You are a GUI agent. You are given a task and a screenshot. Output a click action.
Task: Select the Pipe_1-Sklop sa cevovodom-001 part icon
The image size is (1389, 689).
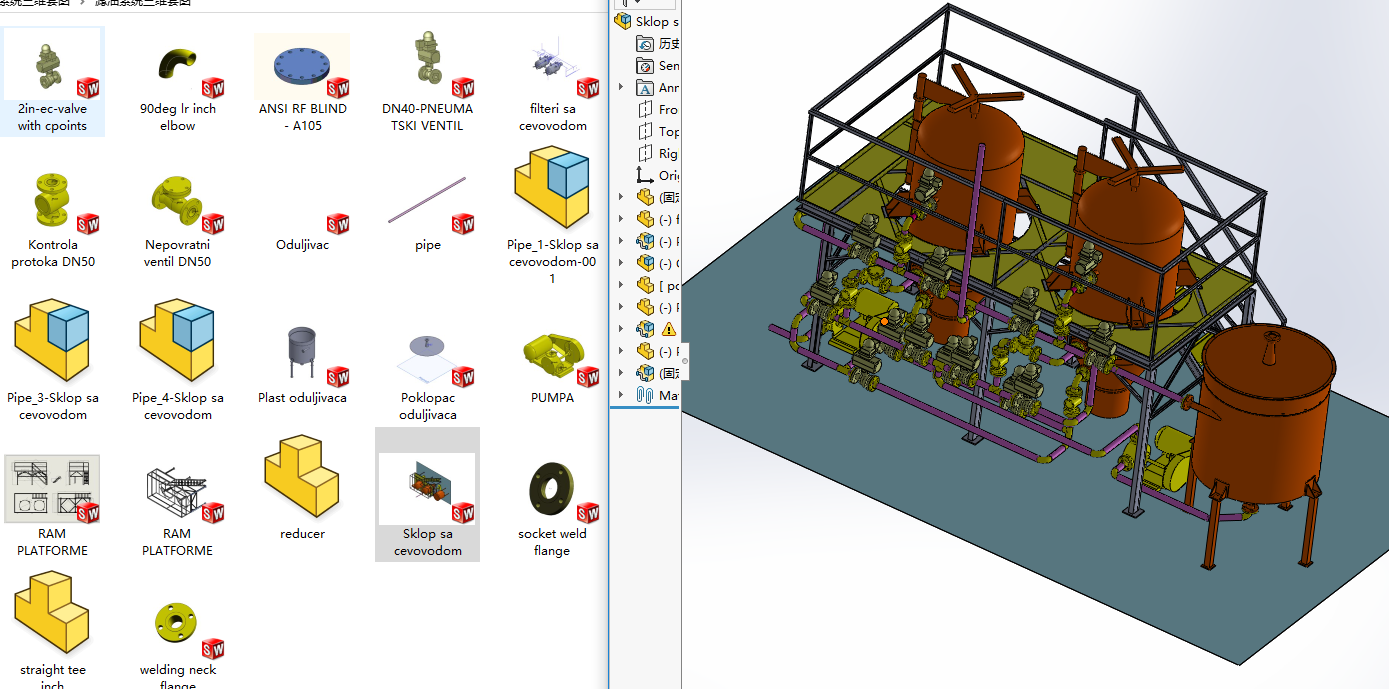pos(552,186)
